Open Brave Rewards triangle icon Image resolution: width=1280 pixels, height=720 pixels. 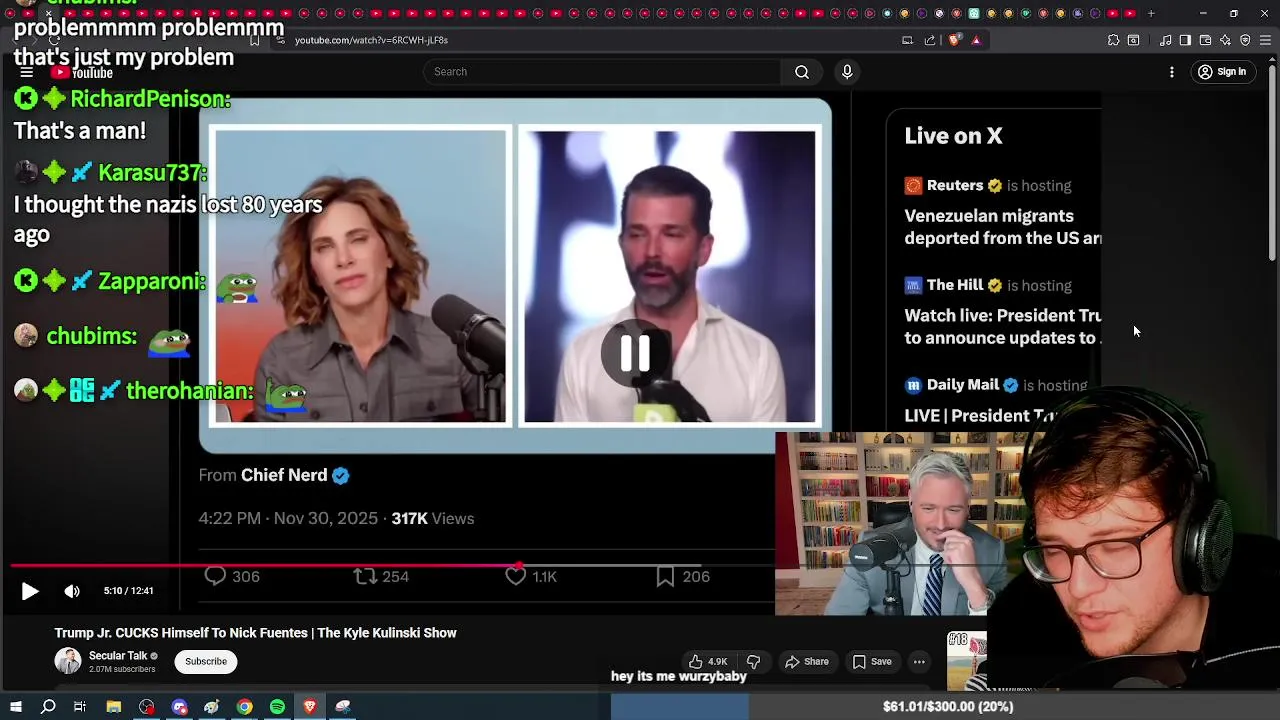(976, 40)
